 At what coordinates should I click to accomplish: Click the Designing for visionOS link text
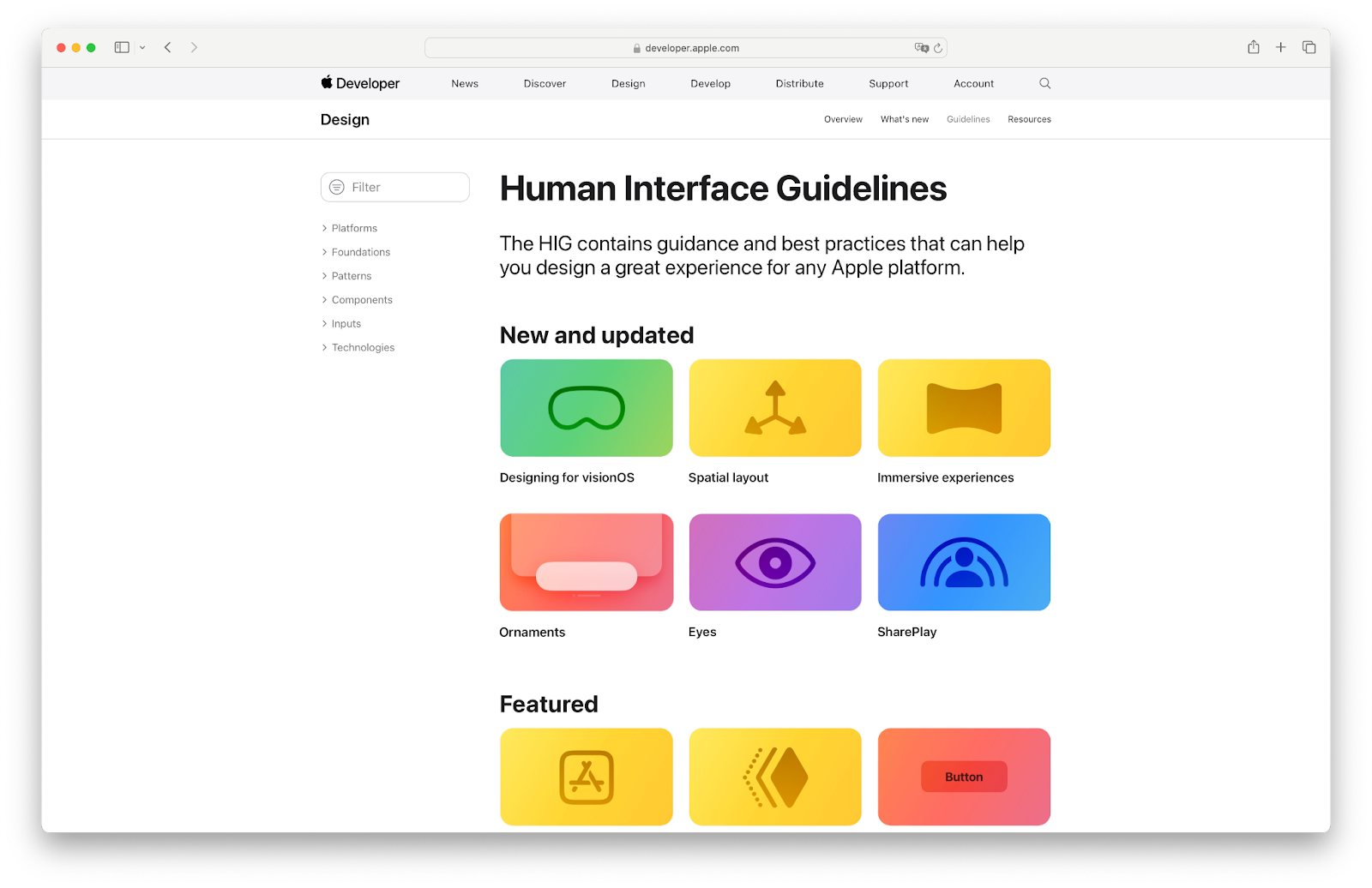(x=567, y=477)
